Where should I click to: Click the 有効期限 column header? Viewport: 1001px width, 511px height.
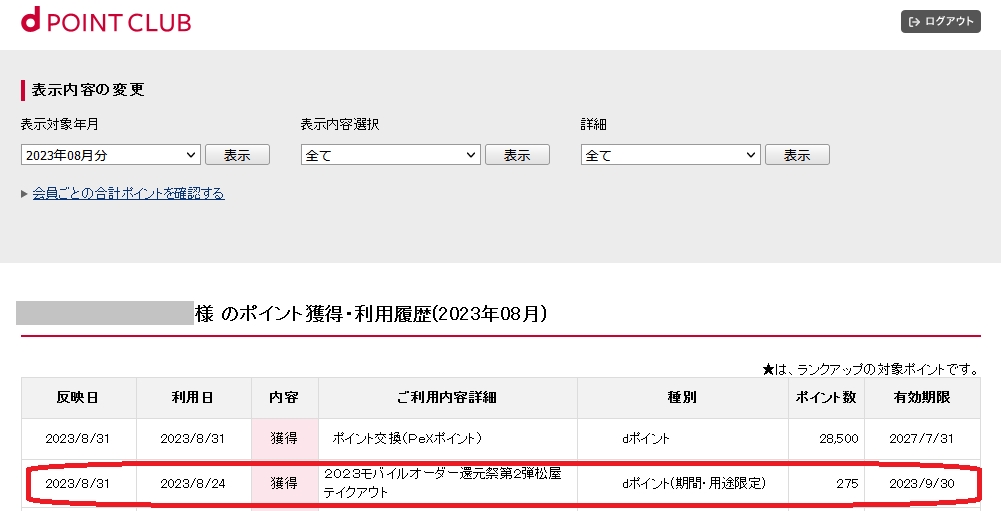[922, 397]
